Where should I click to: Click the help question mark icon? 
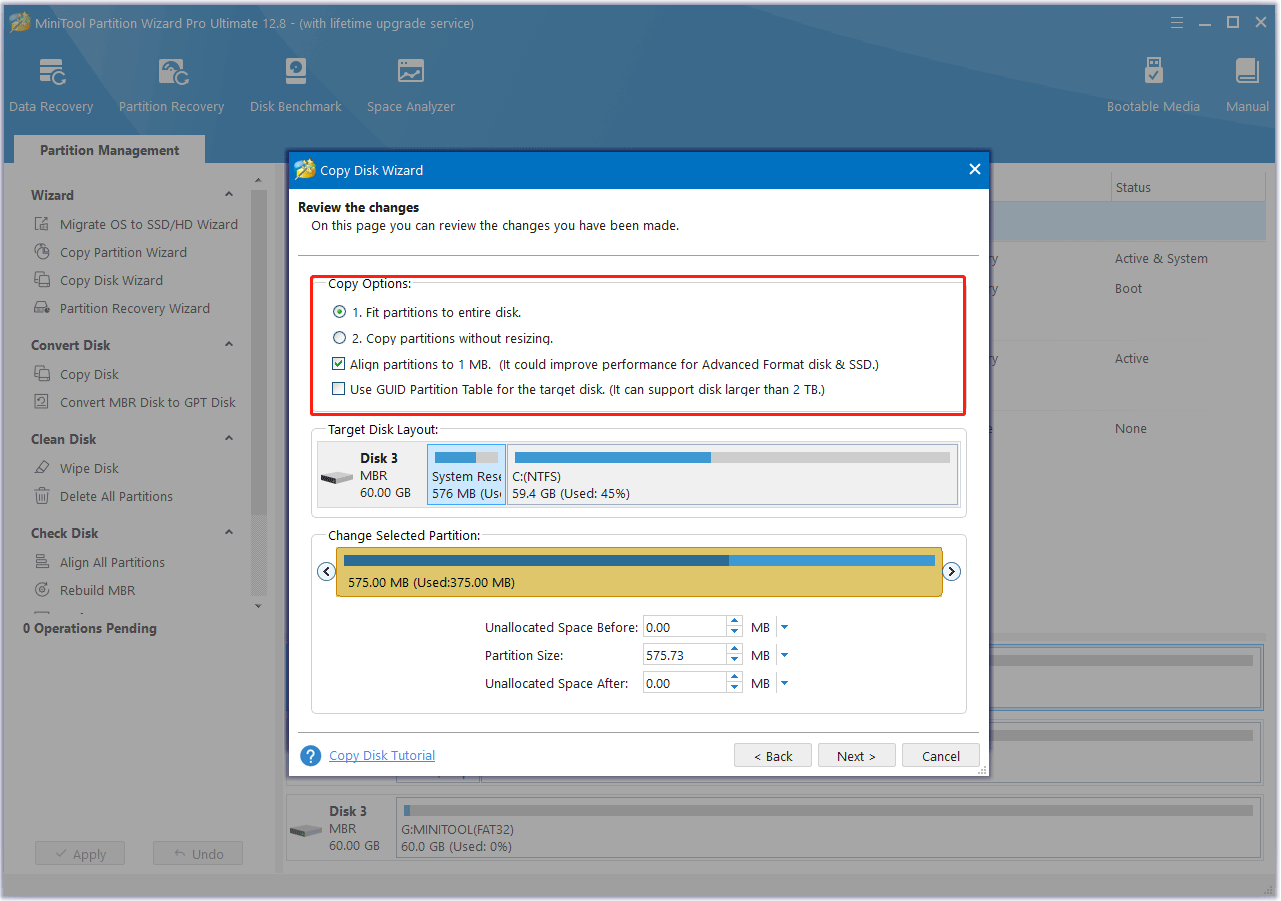(x=311, y=755)
